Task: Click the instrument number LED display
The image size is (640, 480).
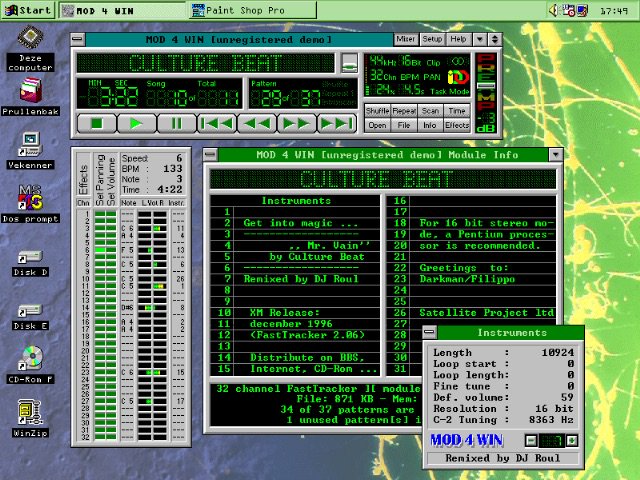Action: pos(551,440)
